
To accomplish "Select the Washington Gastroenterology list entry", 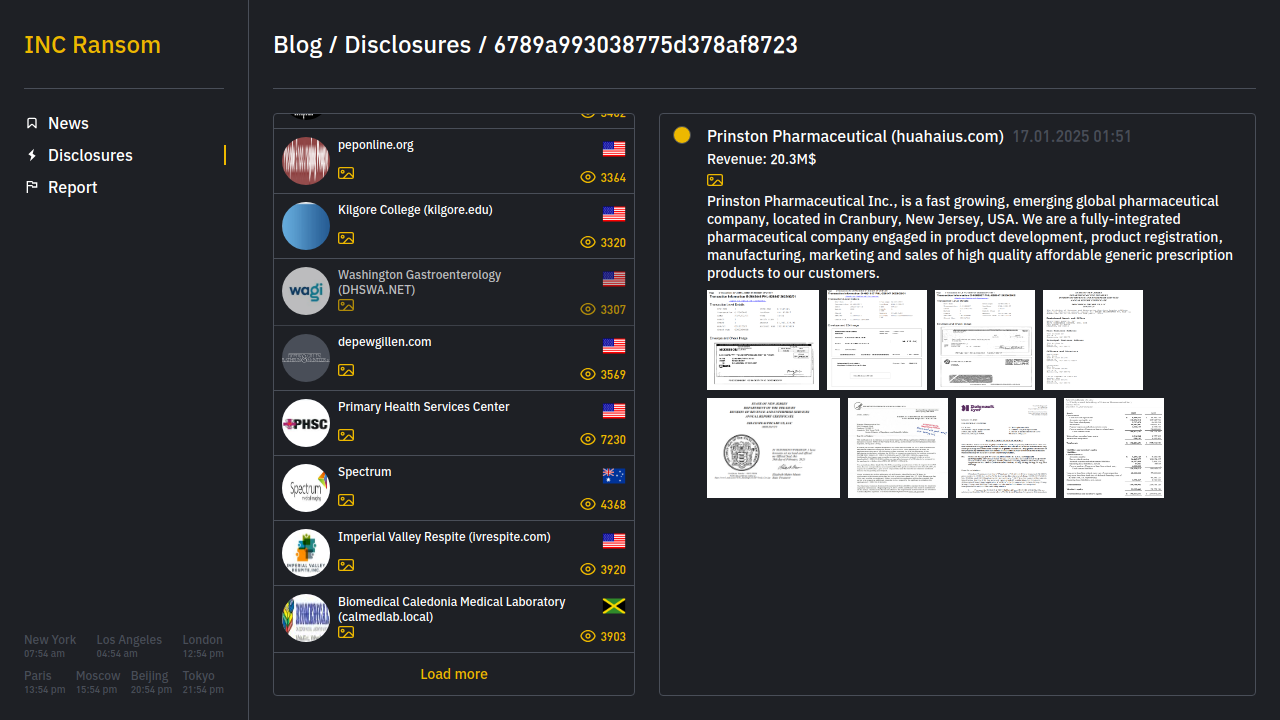I will (419, 282).
